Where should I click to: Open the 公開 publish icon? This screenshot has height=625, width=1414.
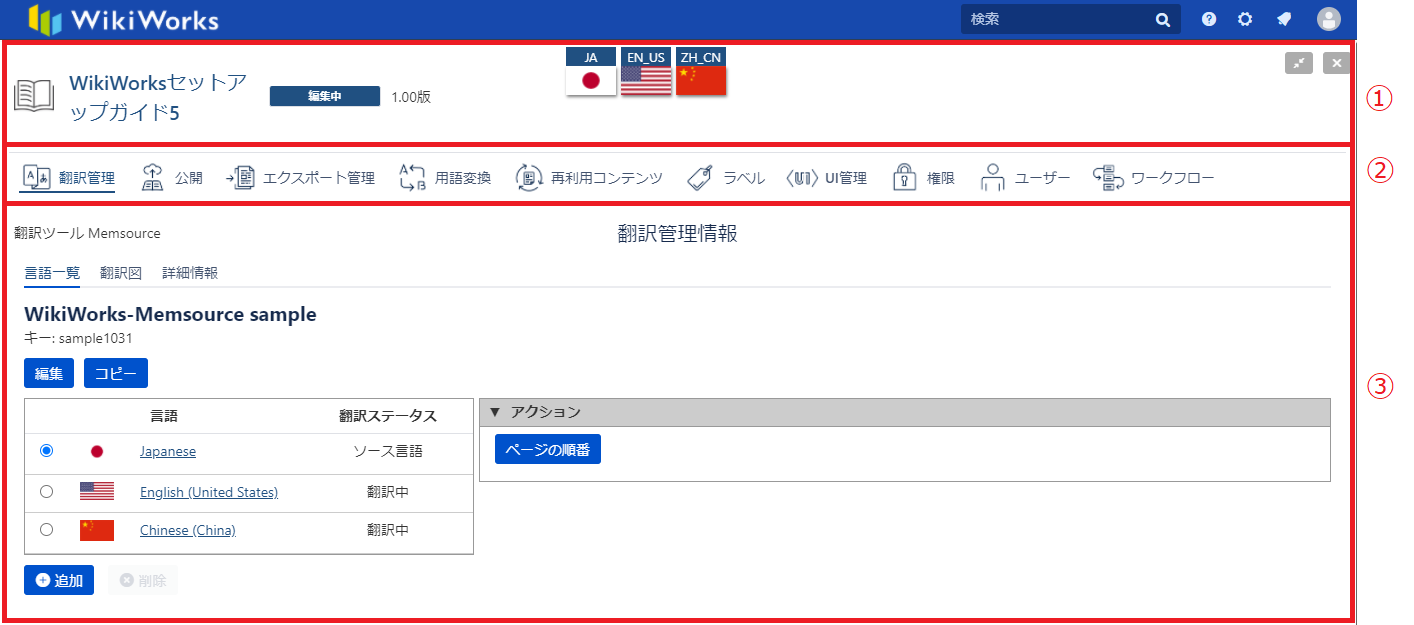coord(153,178)
